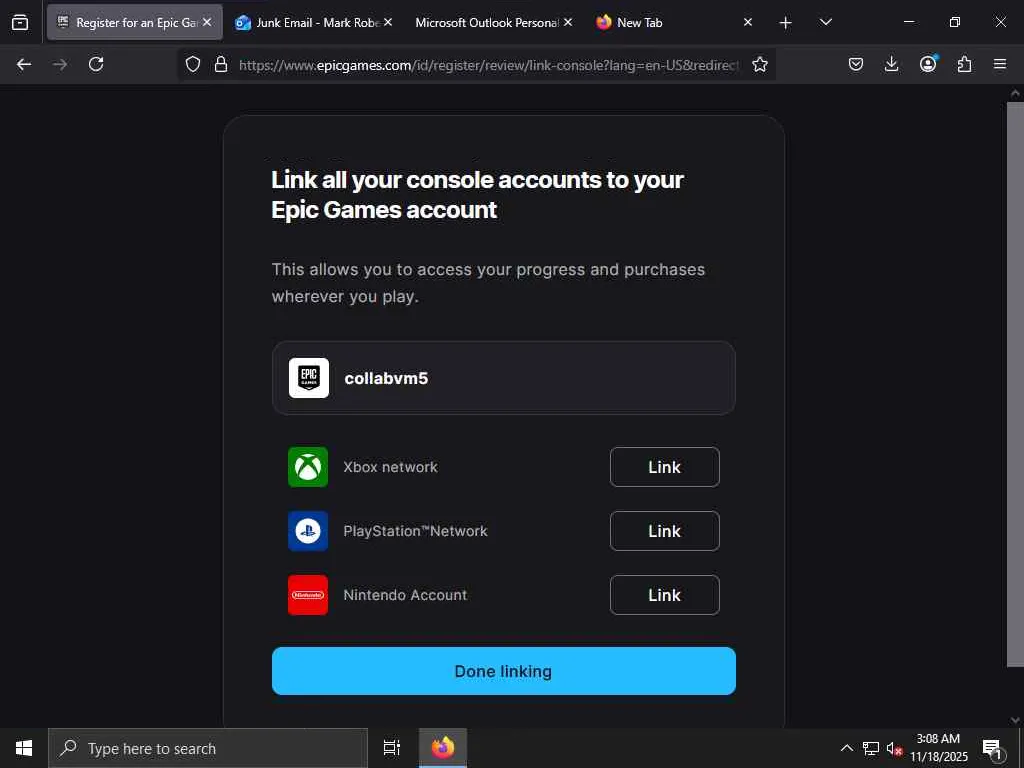Click the page vertical scrollbar
1024x768 pixels.
click(1015, 384)
